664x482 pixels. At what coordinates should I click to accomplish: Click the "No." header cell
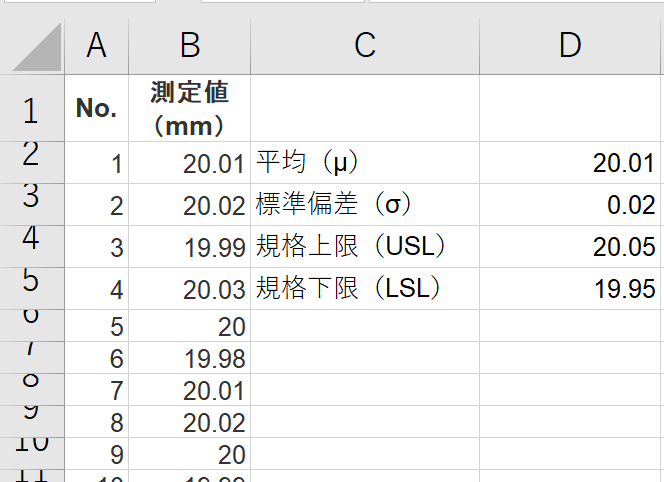click(x=97, y=108)
